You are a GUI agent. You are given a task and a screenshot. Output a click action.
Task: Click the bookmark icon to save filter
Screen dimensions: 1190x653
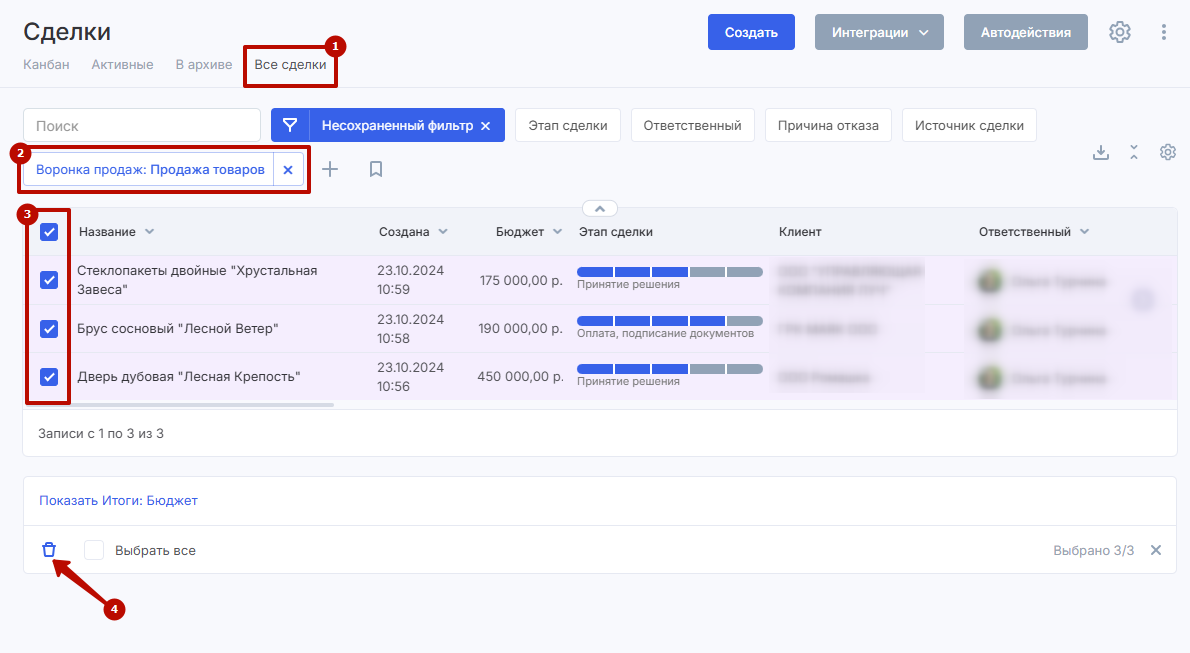pyautogui.click(x=376, y=170)
